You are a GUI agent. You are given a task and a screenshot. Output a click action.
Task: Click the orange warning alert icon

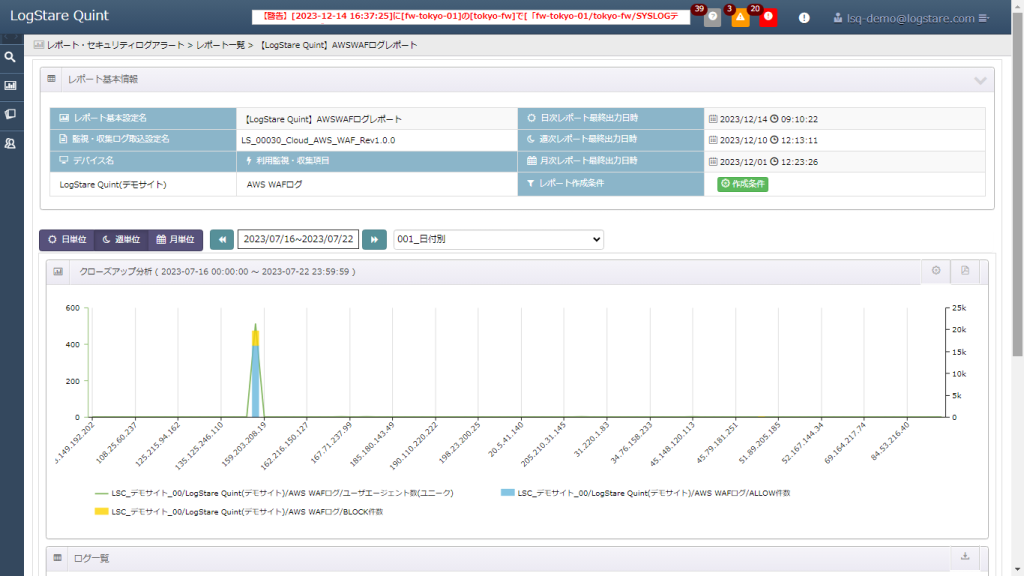[740, 18]
